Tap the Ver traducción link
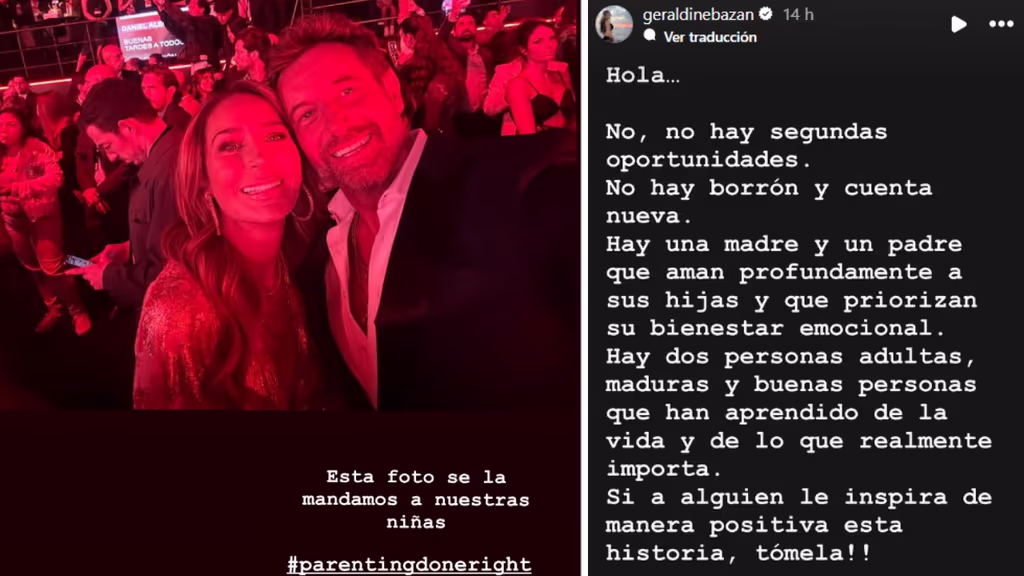1024x576 pixels. [710, 37]
